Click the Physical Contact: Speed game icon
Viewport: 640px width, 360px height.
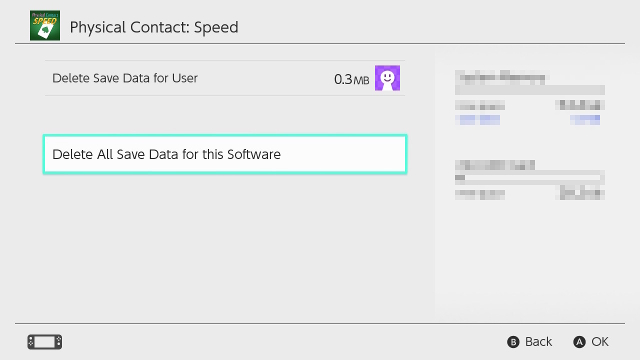point(45,25)
